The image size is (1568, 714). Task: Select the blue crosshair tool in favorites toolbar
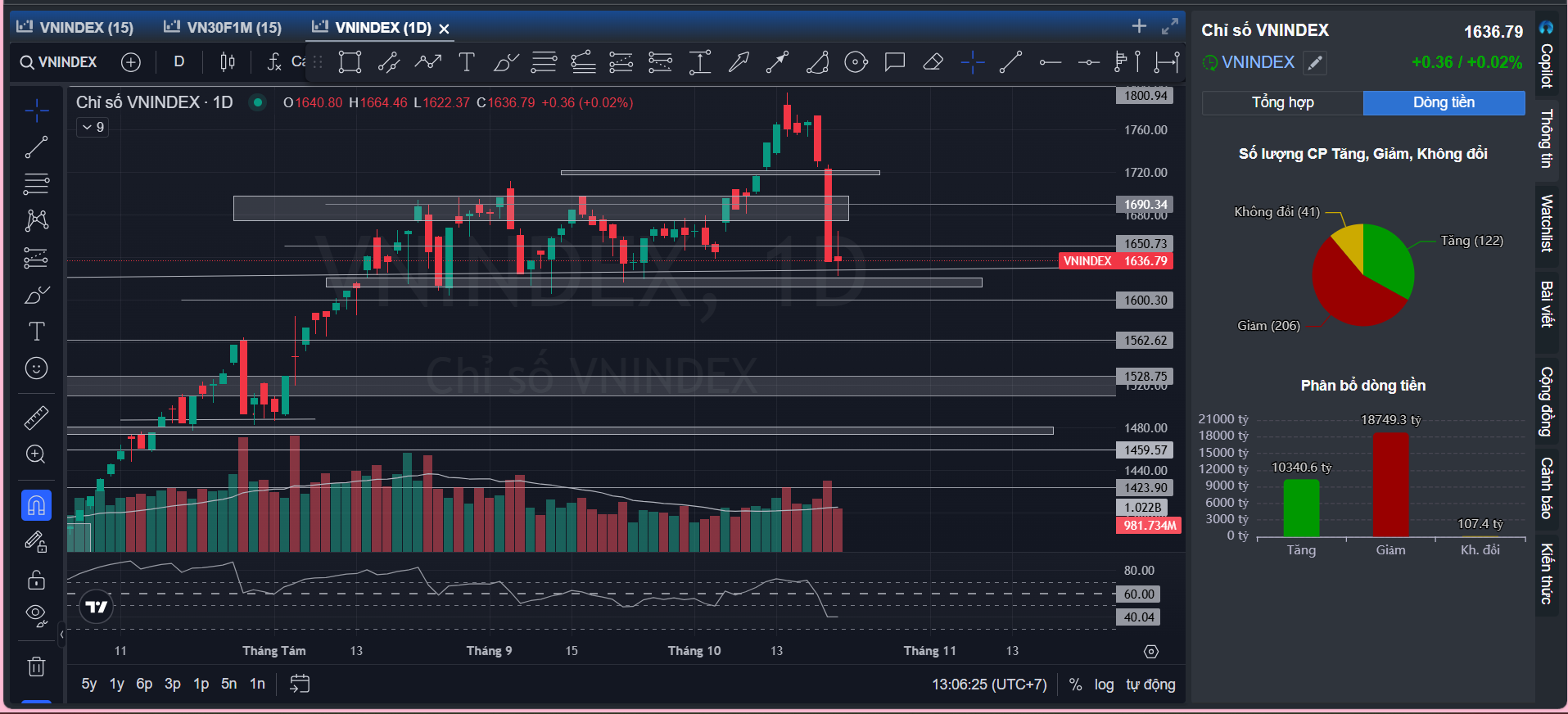click(973, 62)
